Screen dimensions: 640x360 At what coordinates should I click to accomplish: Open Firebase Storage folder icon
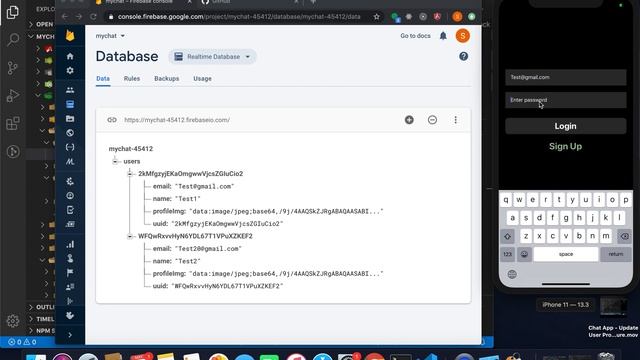point(70,119)
